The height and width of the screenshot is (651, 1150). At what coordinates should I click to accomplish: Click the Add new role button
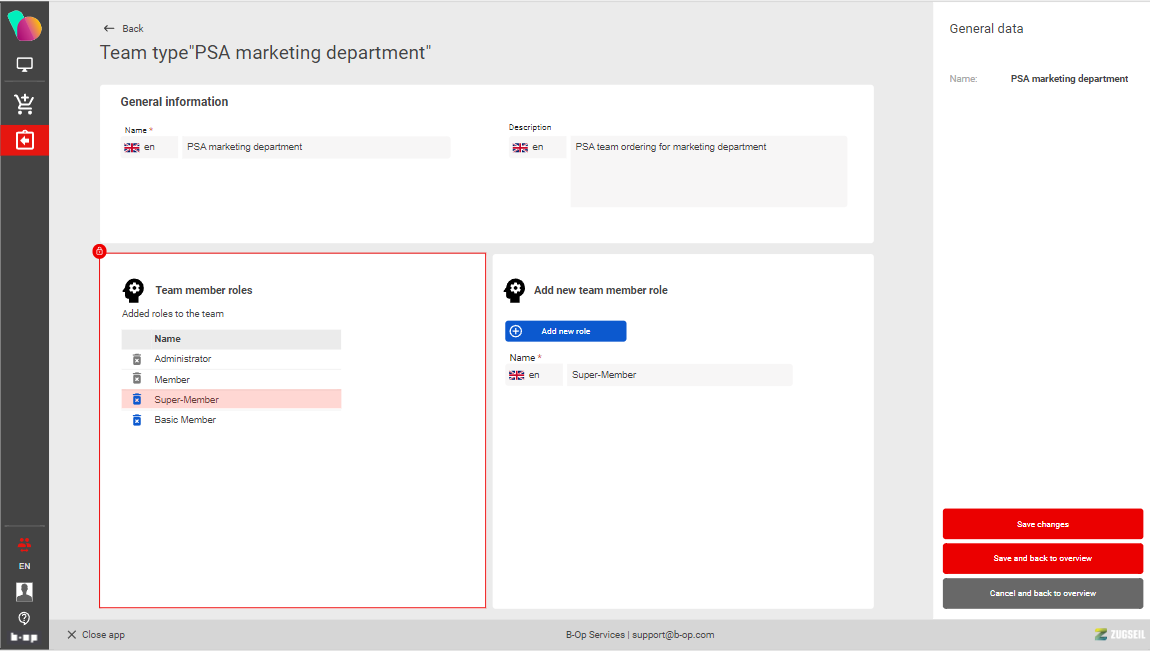[x=565, y=331]
